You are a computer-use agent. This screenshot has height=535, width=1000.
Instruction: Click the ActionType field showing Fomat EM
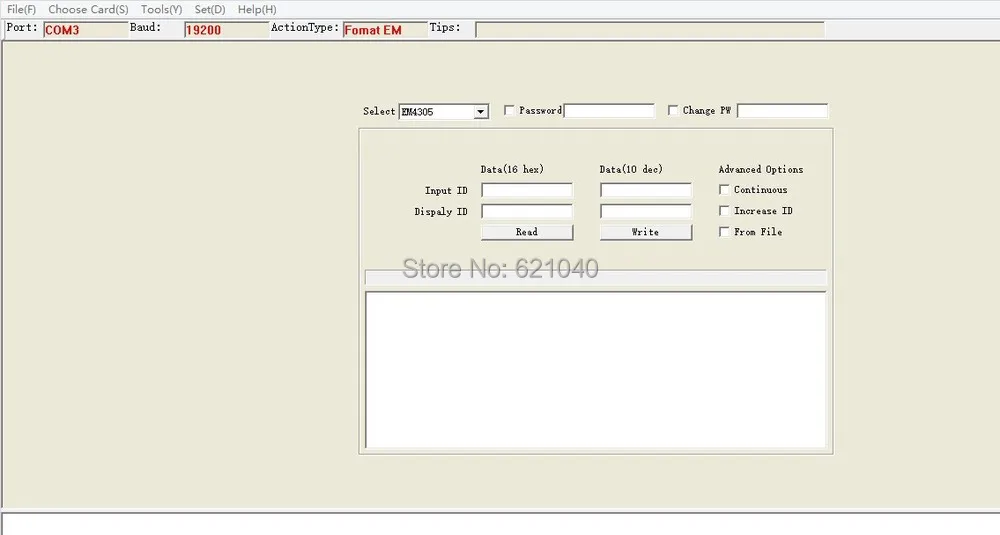point(385,29)
